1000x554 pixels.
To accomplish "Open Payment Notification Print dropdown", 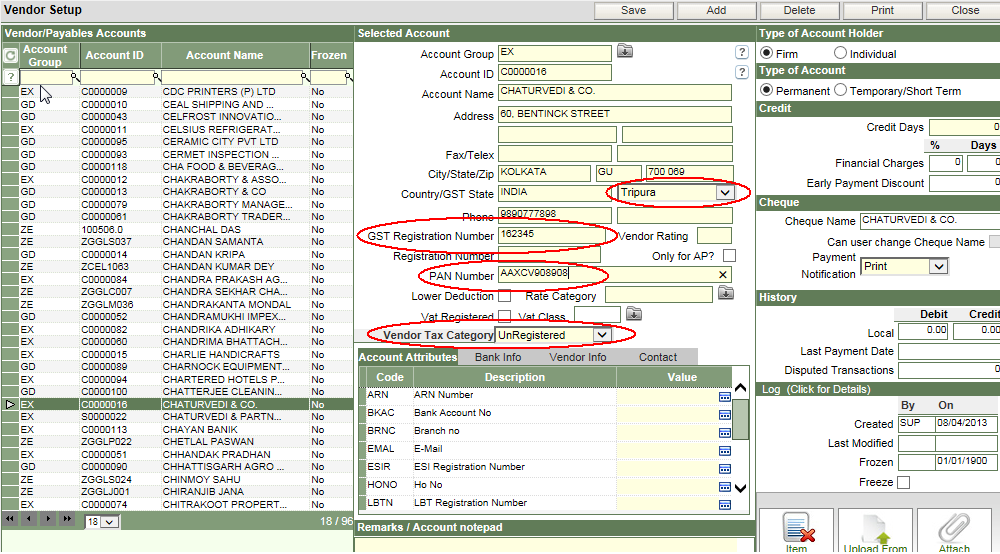I will point(938,266).
